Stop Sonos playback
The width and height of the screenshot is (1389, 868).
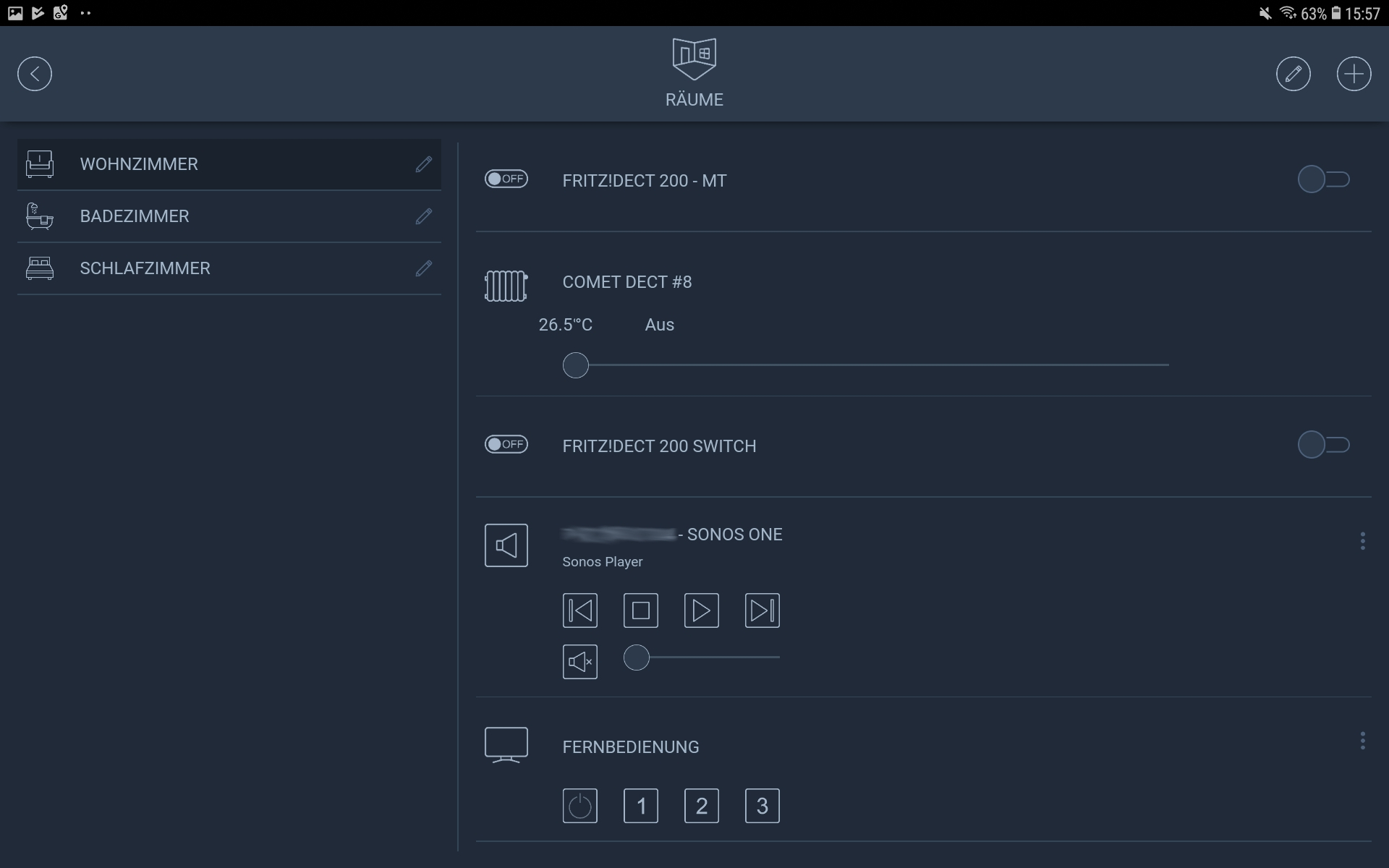click(x=641, y=610)
